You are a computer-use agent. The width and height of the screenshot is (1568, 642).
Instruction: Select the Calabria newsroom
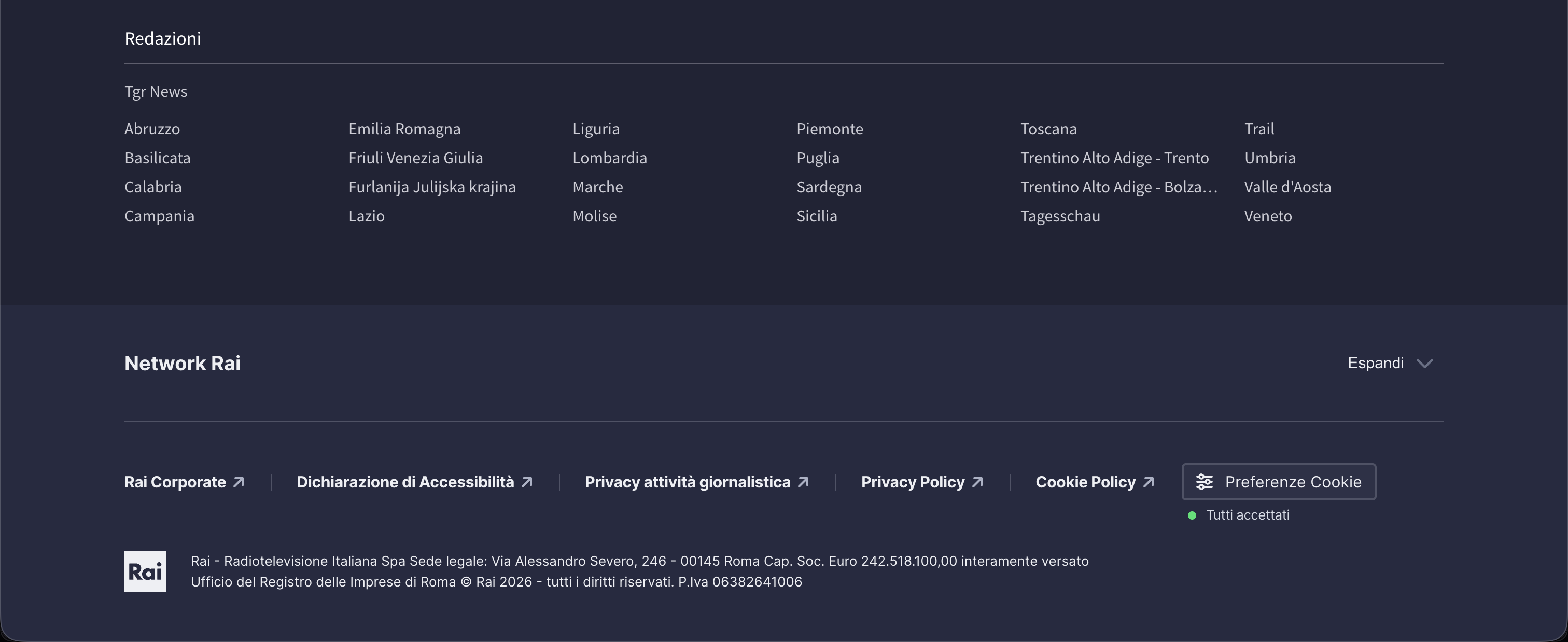pos(153,187)
